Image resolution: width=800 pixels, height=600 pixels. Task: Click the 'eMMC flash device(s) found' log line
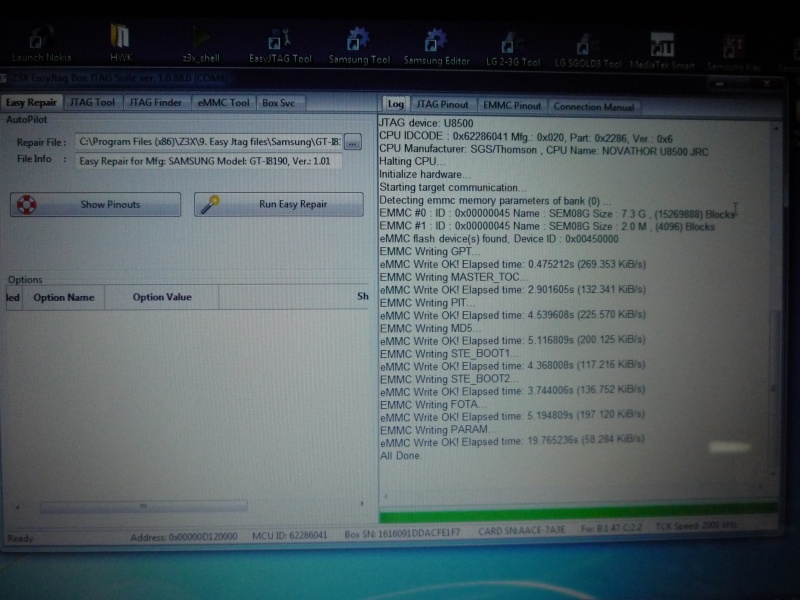pos(499,239)
